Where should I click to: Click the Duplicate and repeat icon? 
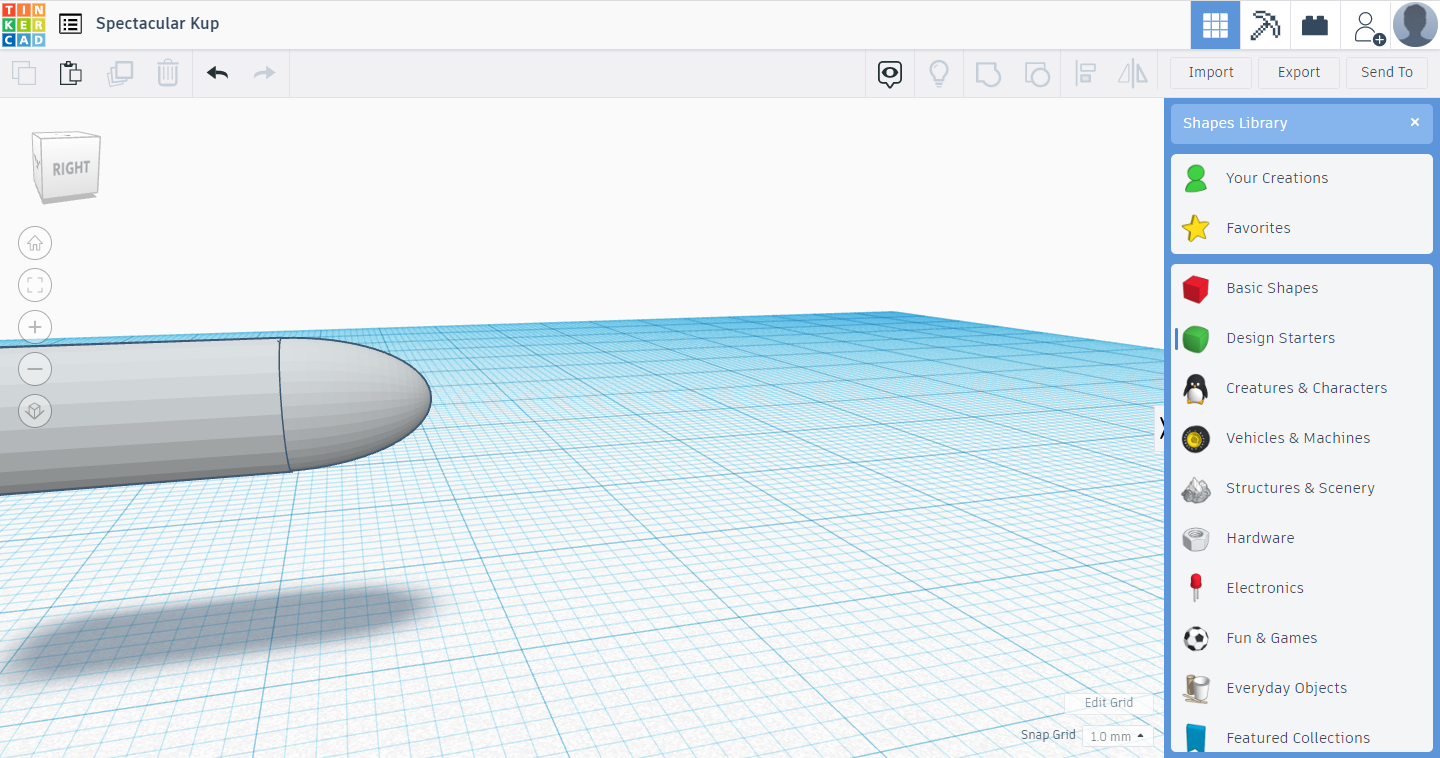tap(120, 73)
